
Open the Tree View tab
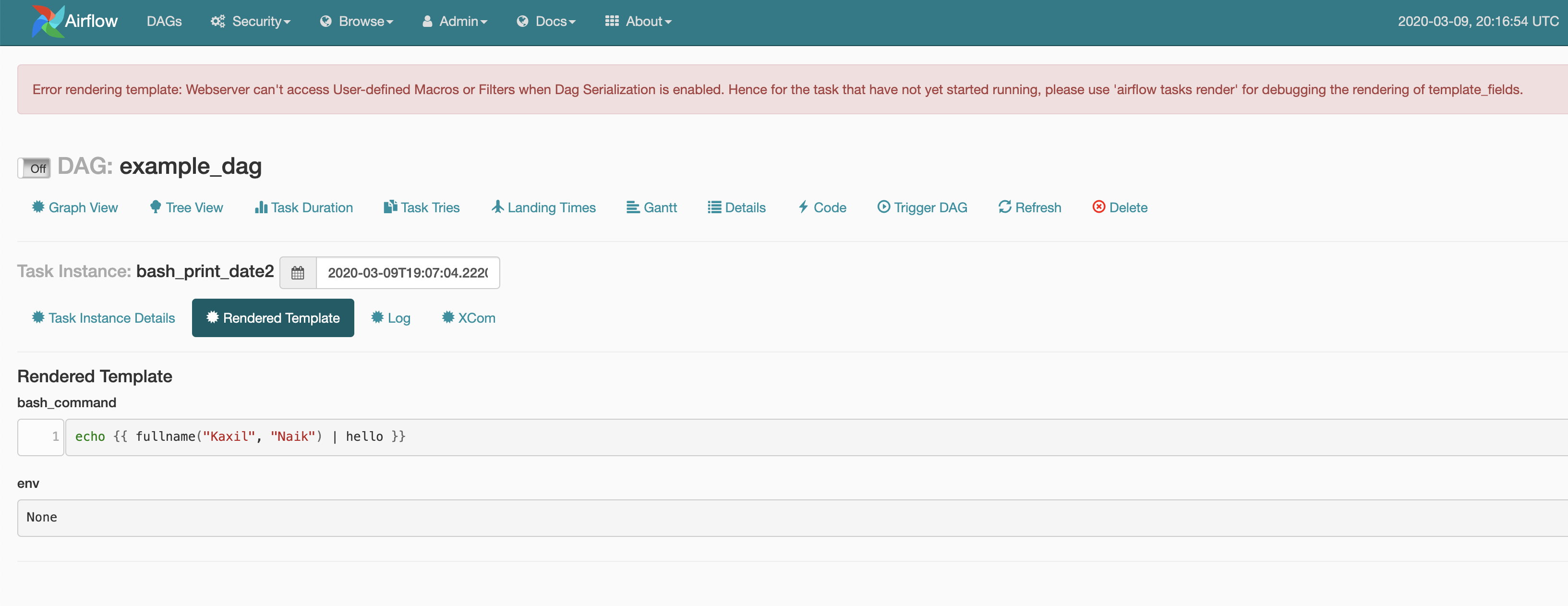[x=187, y=208]
